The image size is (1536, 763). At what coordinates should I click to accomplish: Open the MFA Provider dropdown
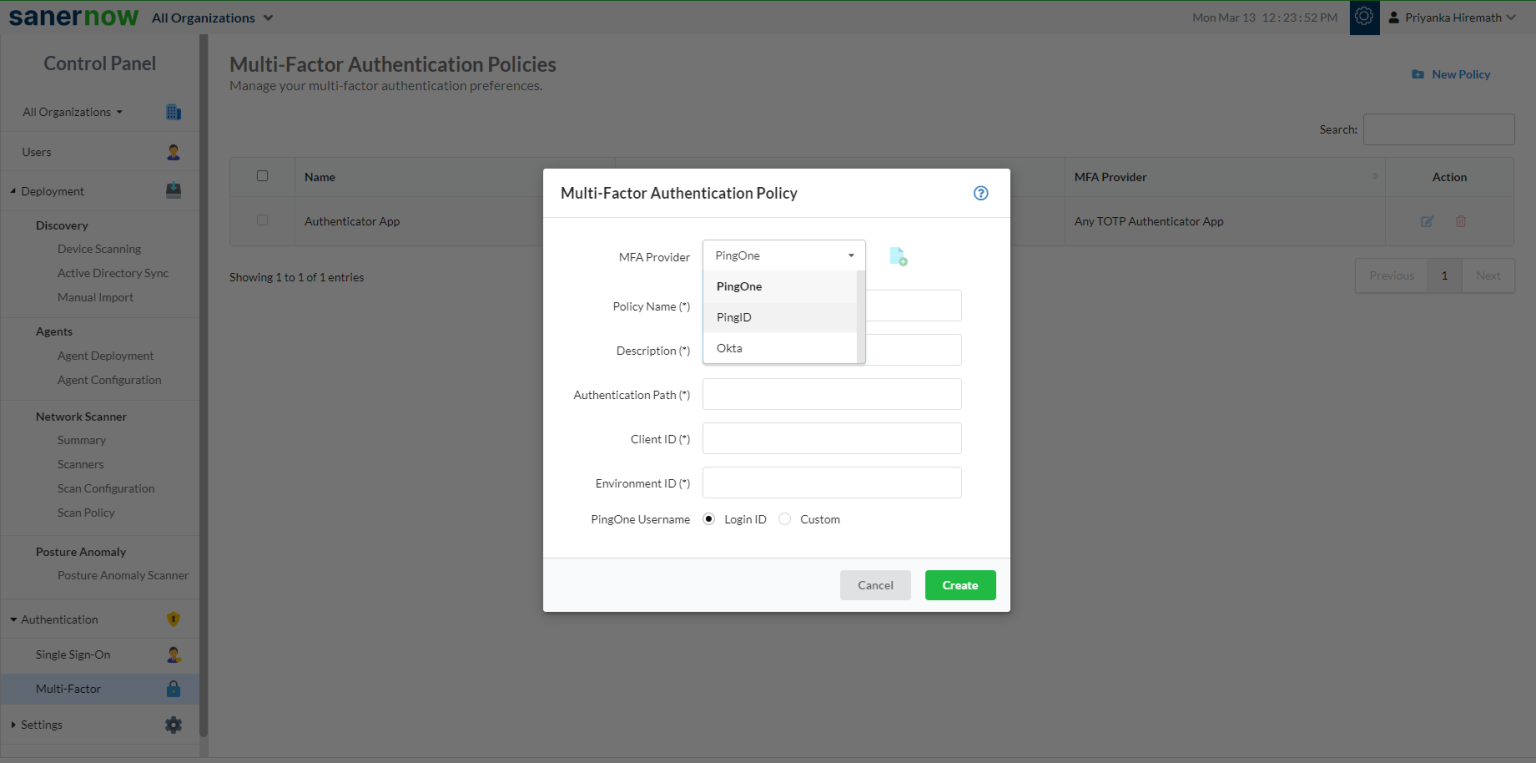(784, 256)
